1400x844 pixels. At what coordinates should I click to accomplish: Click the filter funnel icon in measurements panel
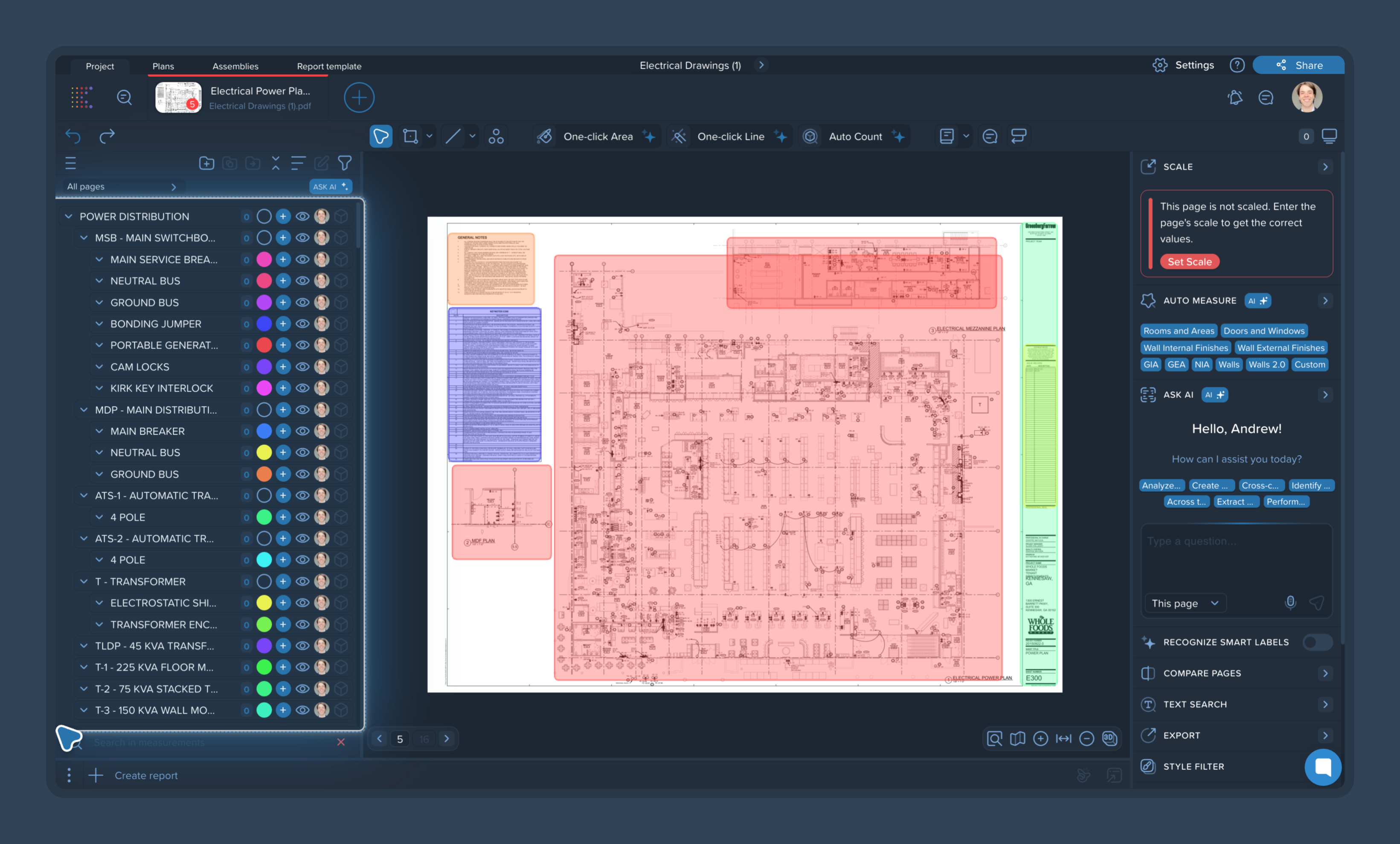tap(344, 164)
